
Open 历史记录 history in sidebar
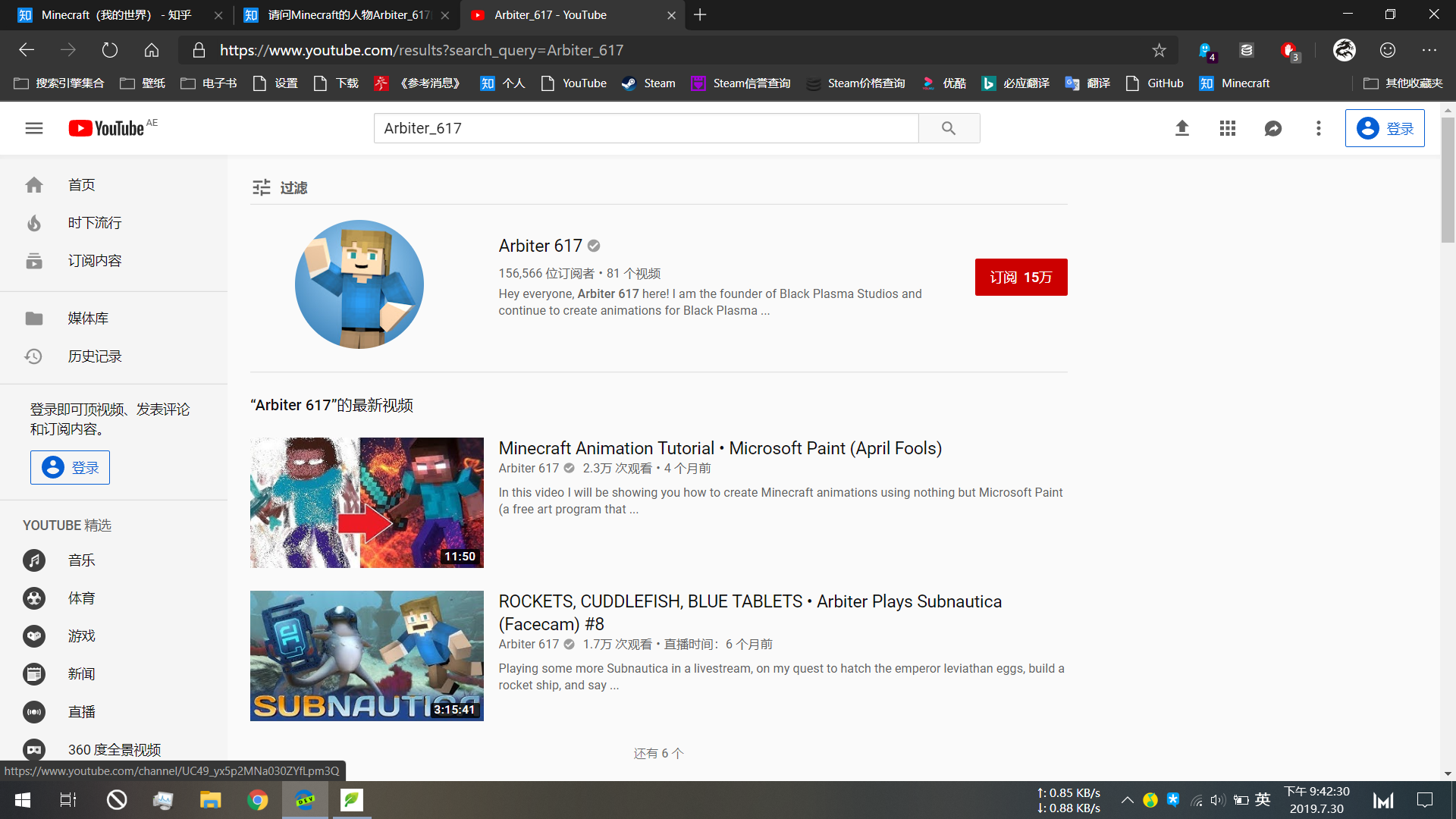[x=94, y=356]
